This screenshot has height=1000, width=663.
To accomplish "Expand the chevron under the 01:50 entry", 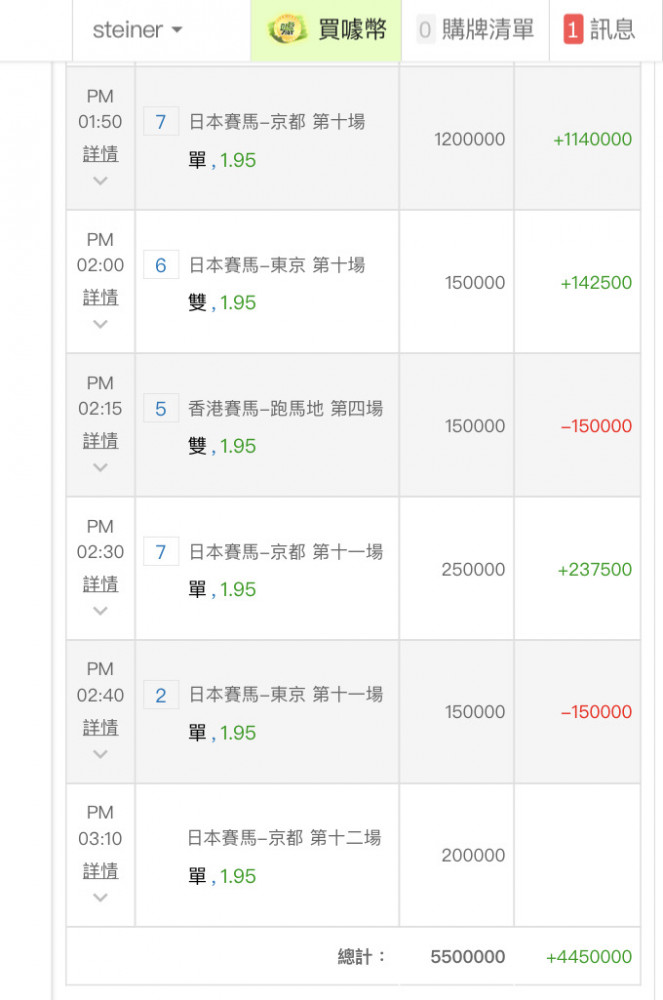I will [x=100, y=181].
